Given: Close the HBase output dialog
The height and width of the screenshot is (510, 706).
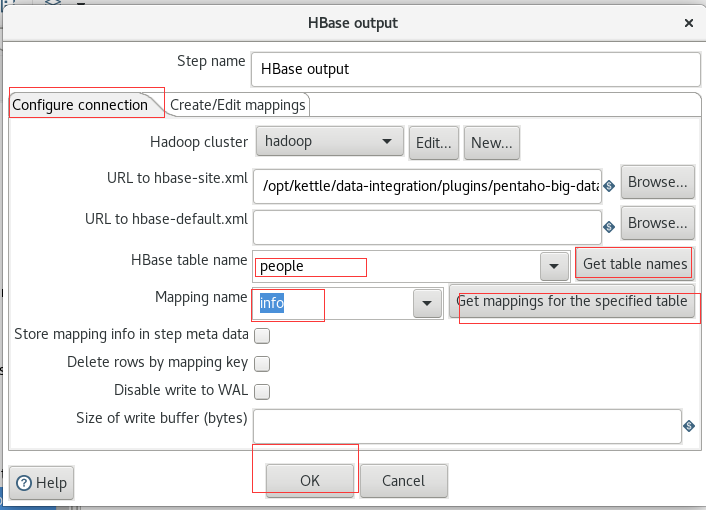Looking at the screenshot, I should coord(688,23).
